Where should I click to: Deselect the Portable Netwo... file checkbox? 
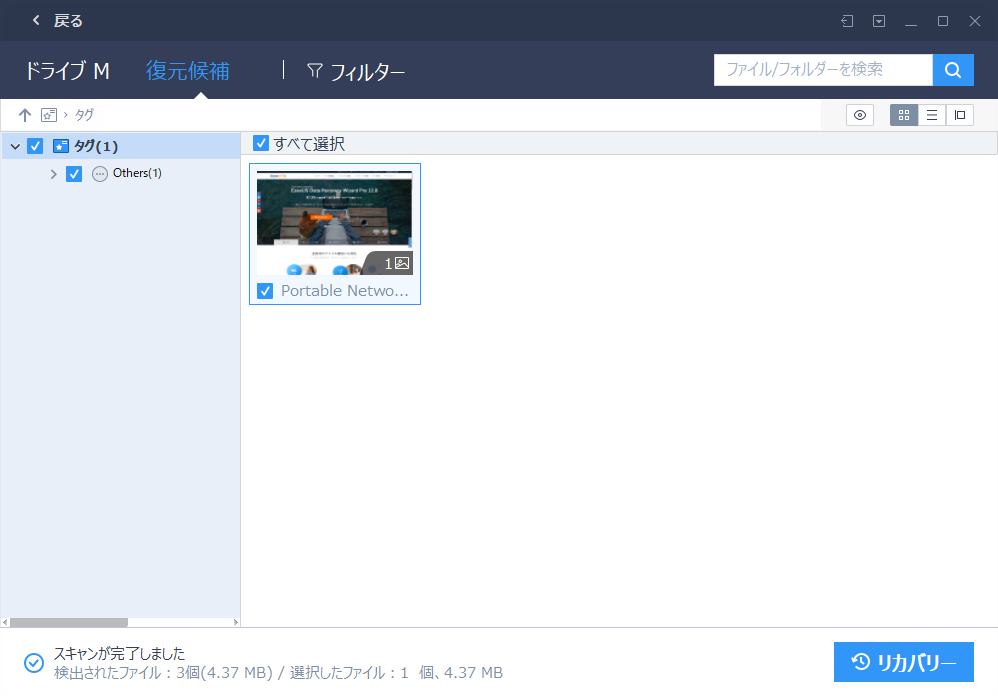click(264, 290)
